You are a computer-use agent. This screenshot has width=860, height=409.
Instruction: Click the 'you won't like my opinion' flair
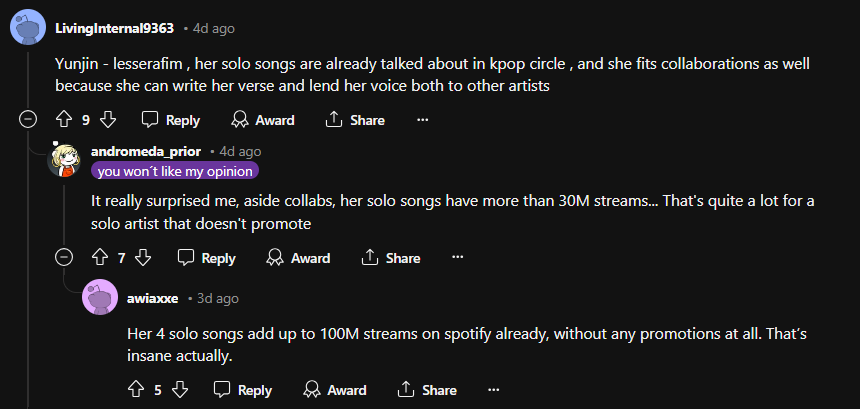pos(175,170)
